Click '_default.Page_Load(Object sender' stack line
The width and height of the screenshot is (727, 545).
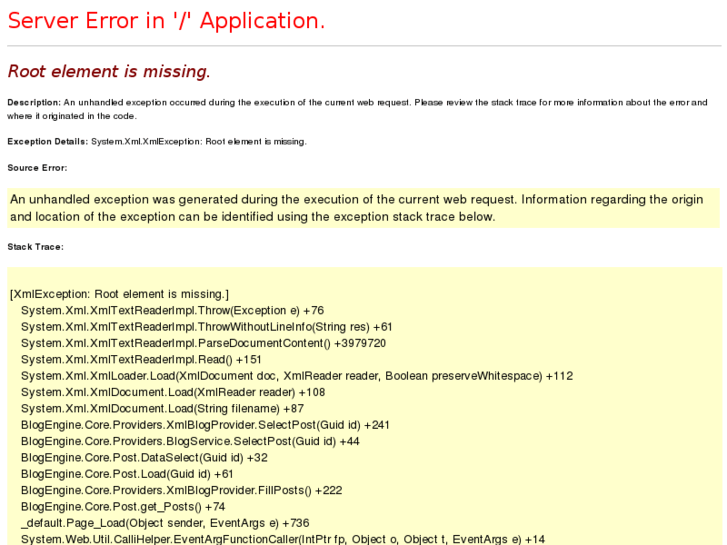click(x=165, y=523)
